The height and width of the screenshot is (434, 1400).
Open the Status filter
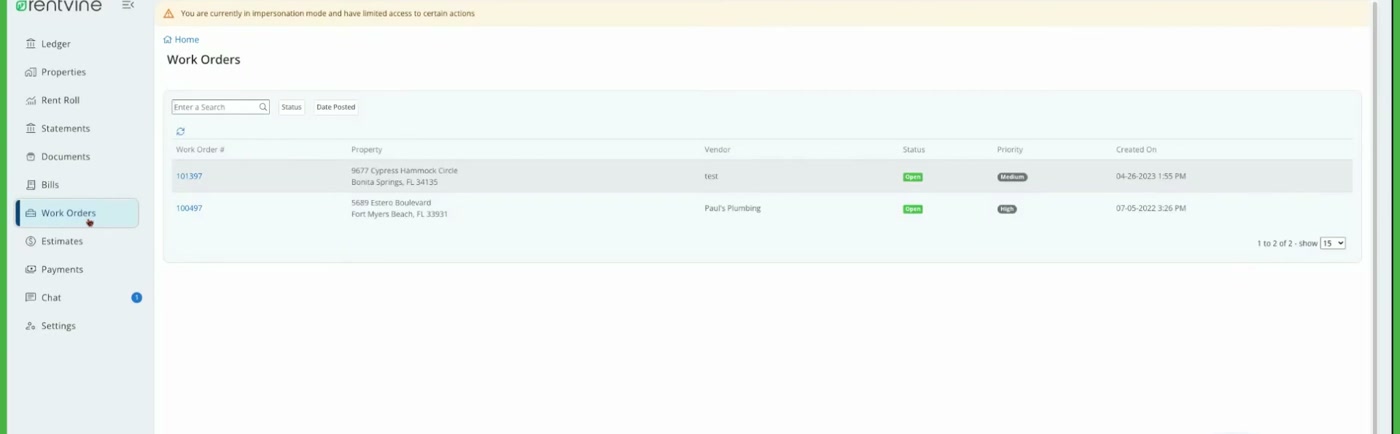click(x=291, y=107)
